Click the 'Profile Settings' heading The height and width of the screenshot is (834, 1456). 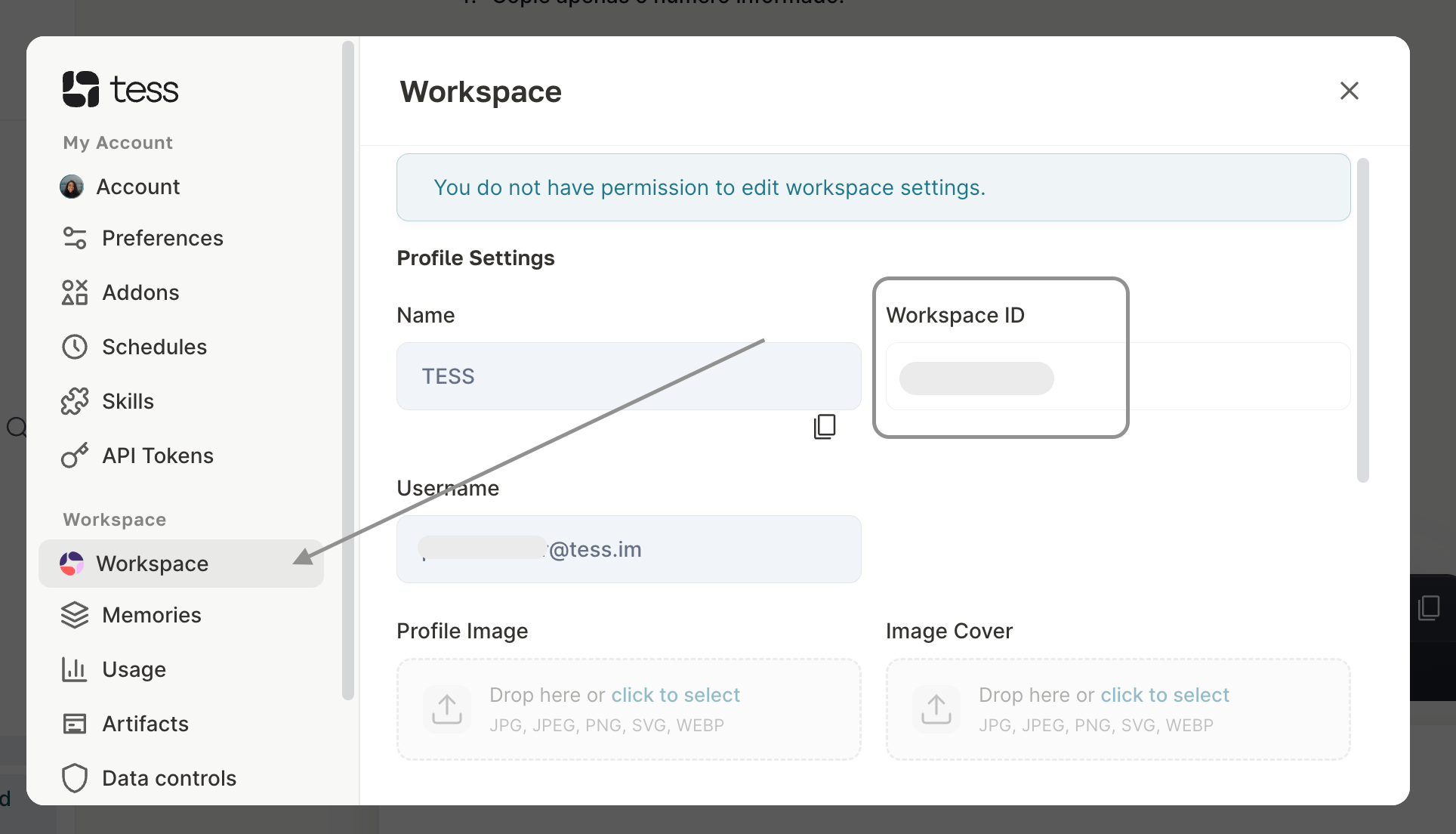476,258
